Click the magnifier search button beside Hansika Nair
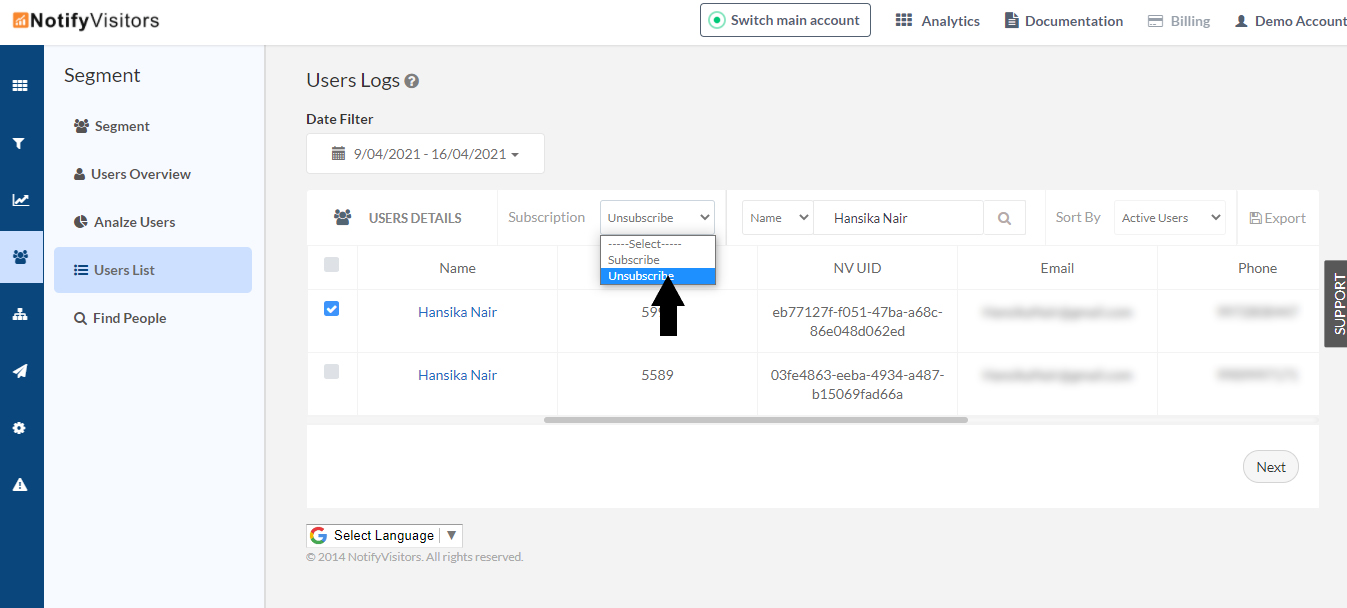This screenshot has height=608, width=1347. click(x=1004, y=218)
